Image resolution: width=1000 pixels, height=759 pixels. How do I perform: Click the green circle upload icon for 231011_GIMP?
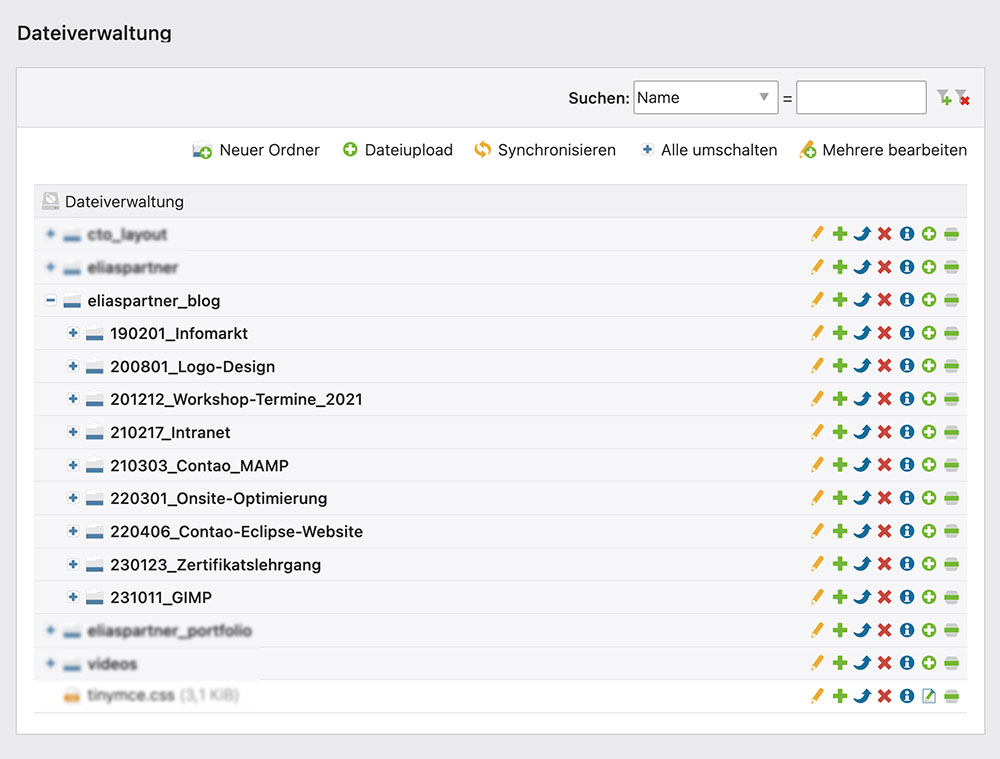929,597
